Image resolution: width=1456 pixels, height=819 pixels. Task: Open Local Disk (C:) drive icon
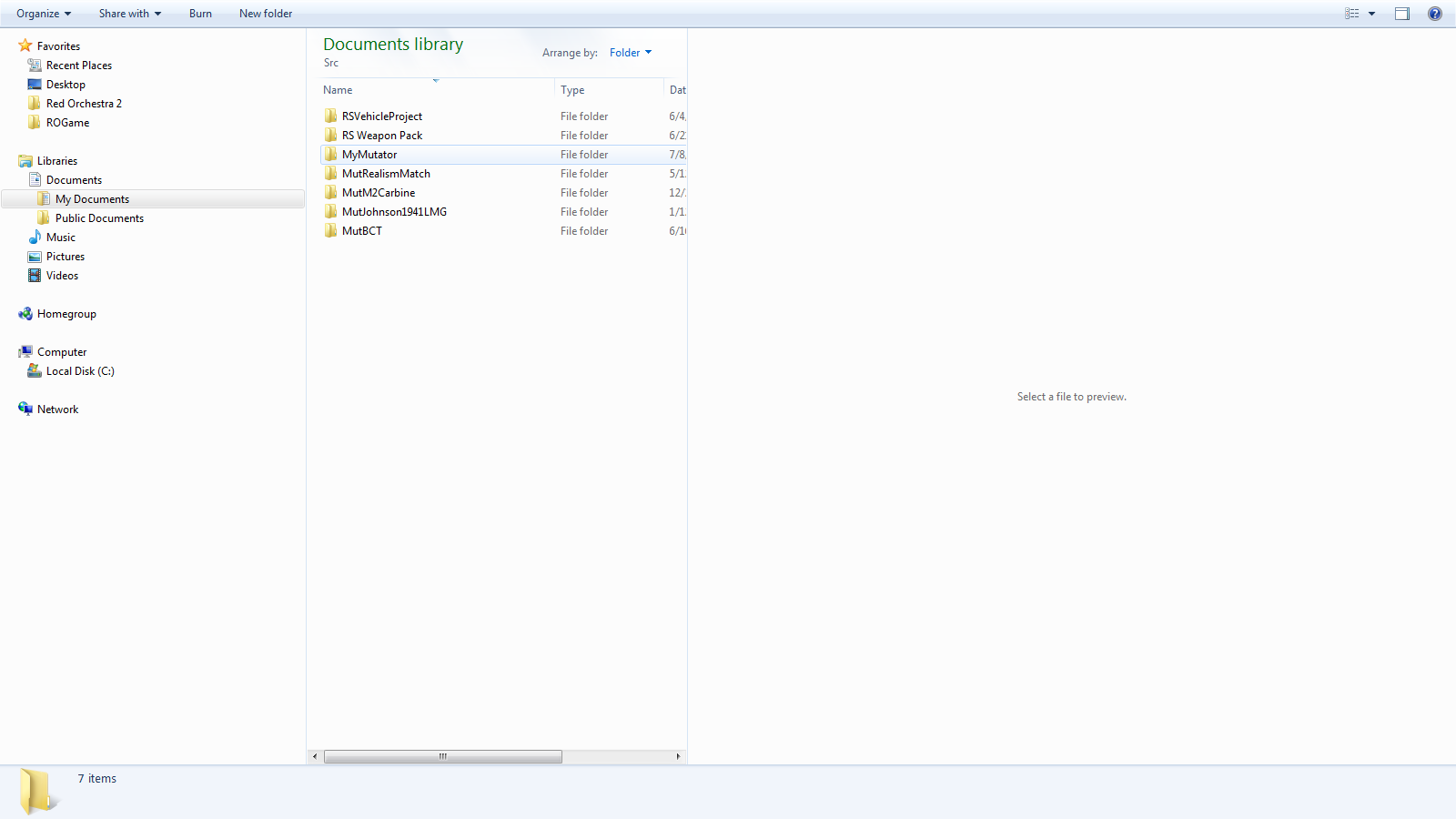pyautogui.click(x=35, y=370)
